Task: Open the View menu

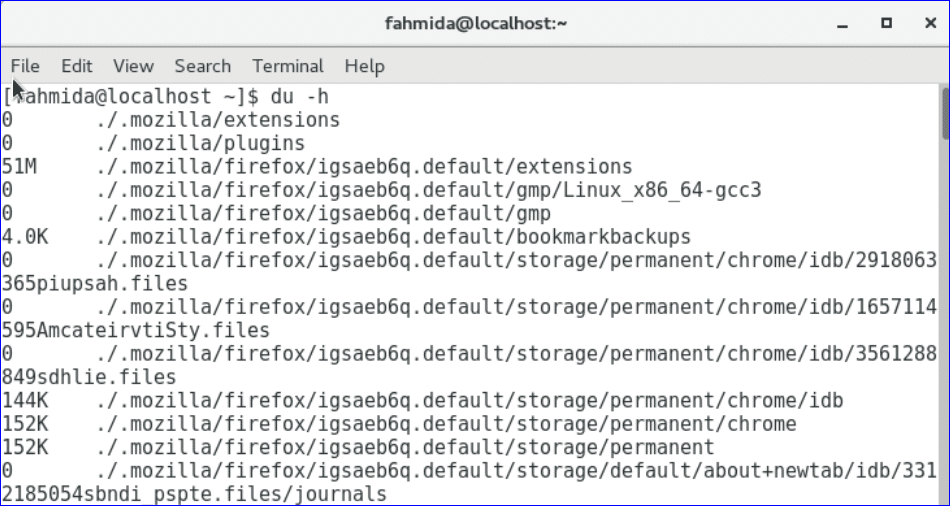Action: click(x=133, y=66)
